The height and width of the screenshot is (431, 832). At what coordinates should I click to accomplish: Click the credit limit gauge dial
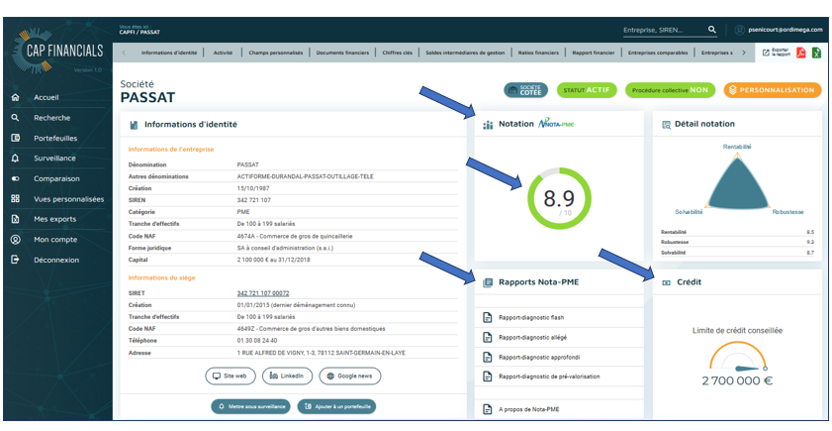tap(738, 356)
